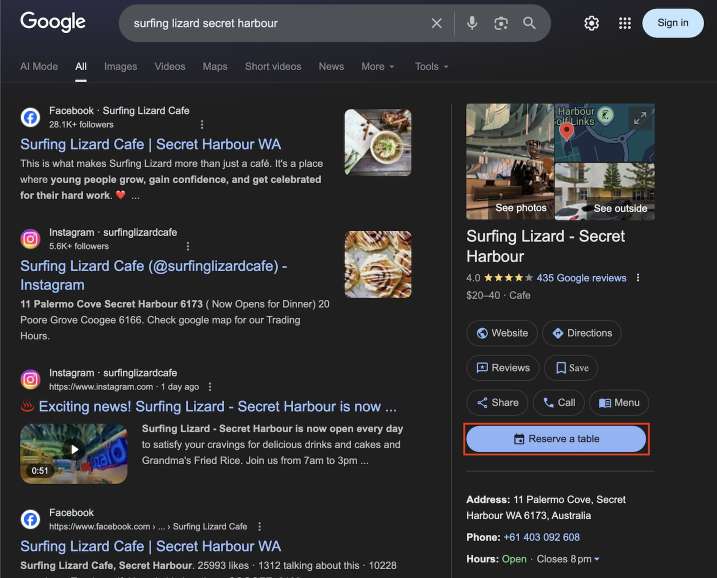This screenshot has width=717, height=578.
Task: Play the 0:51 video thumbnail
Action: point(74,454)
